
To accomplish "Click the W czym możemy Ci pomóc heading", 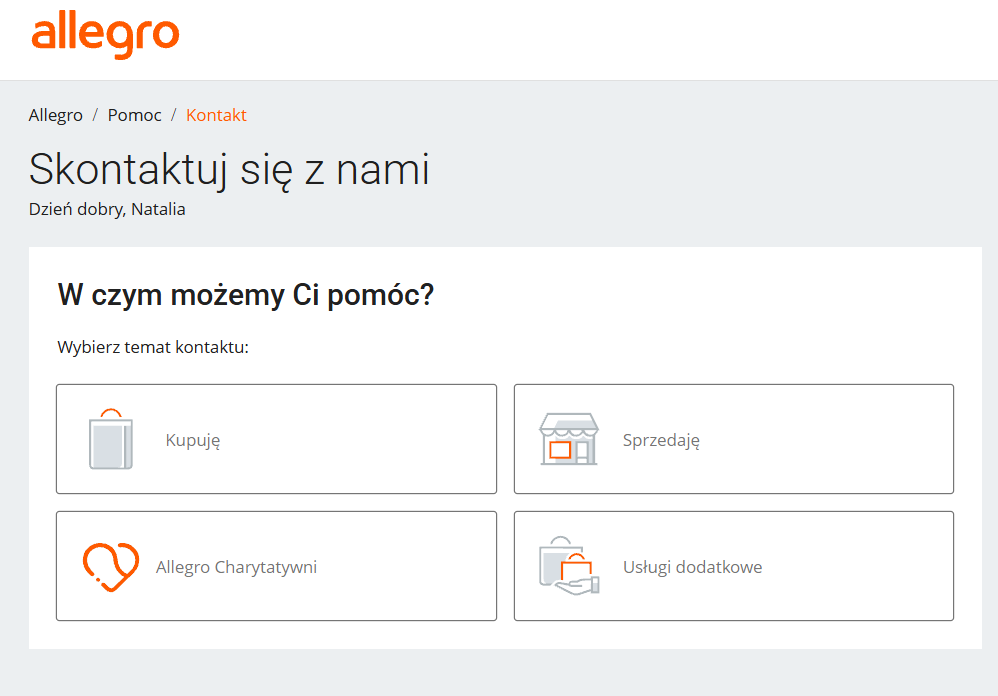I will pyautogui.click(x=246, y=295).
